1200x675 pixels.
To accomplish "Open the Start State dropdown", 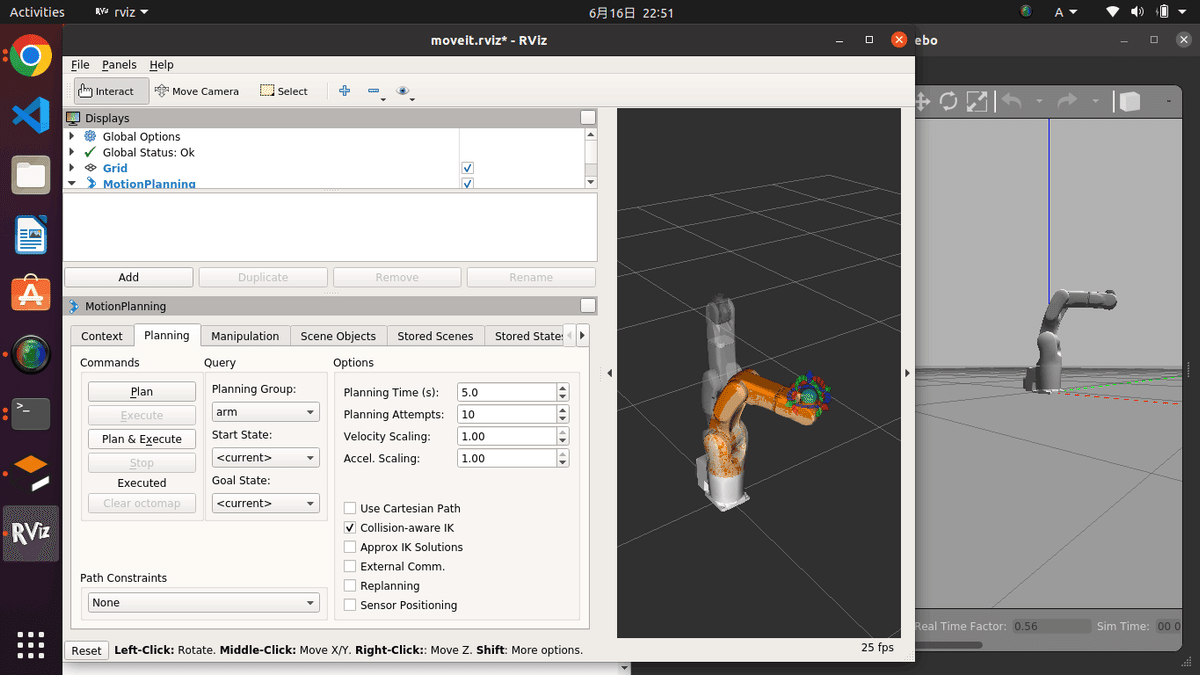I will pos(265,458).
